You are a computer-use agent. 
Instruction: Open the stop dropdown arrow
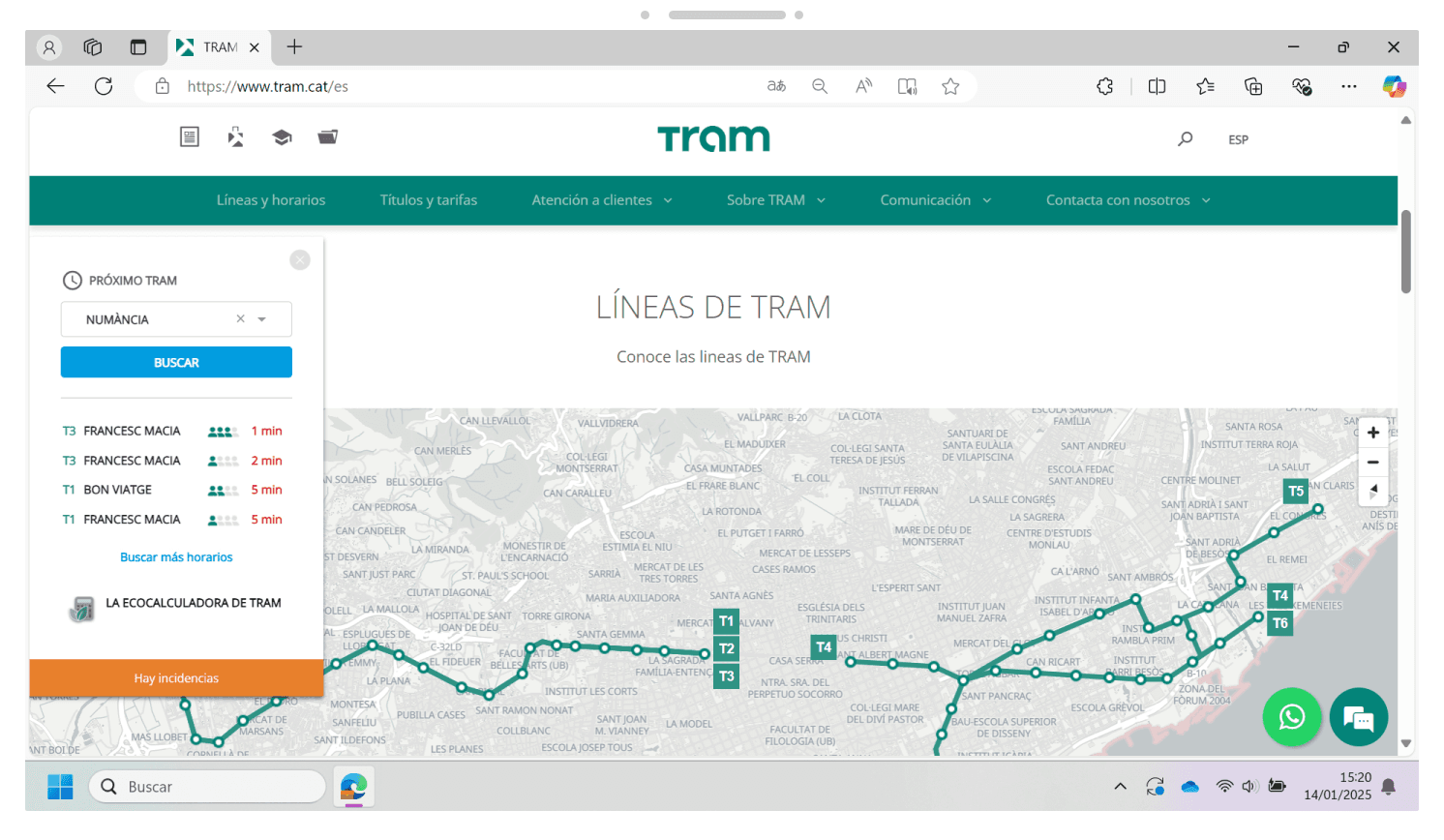(x=261, y=319)
